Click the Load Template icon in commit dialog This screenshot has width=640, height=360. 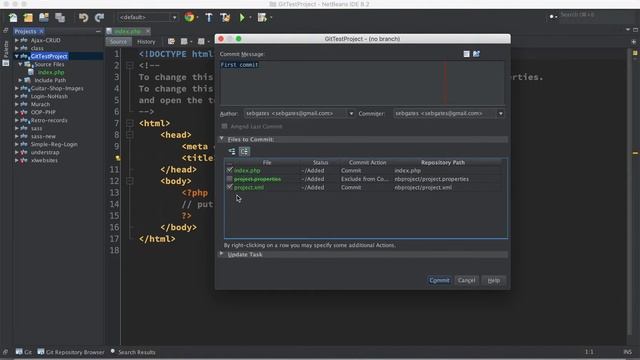(x=476, y=54)
